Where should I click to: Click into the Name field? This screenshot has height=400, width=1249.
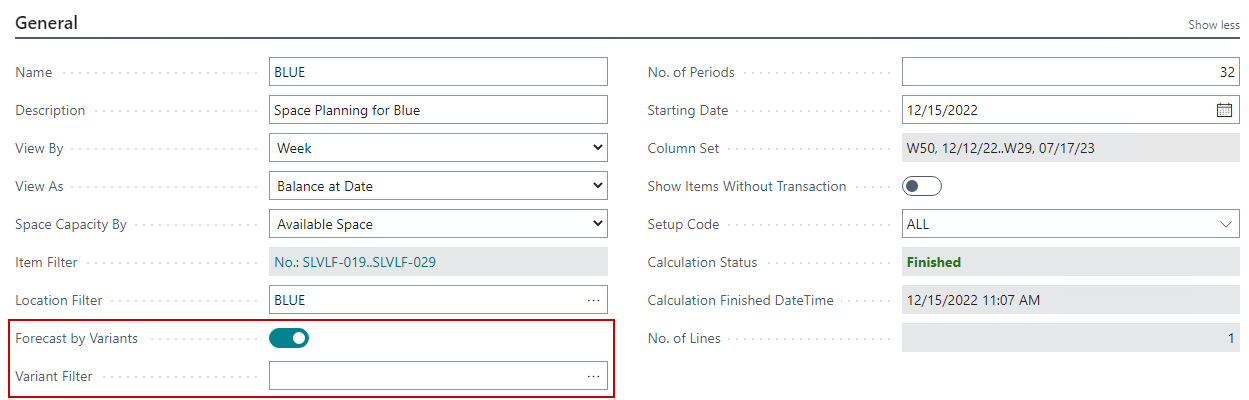tap(438, 72)
